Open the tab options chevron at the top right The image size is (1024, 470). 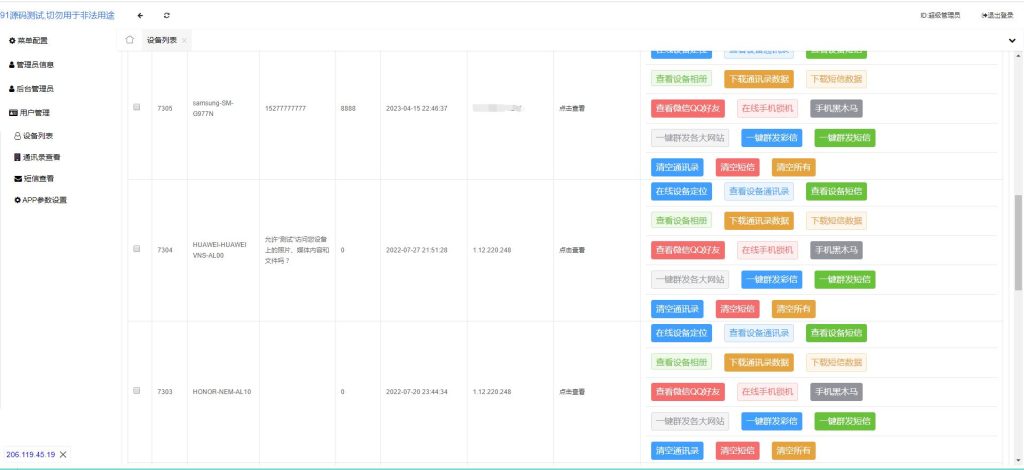(1012, 40)
